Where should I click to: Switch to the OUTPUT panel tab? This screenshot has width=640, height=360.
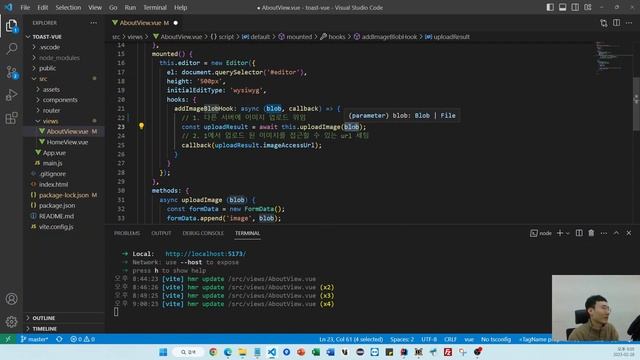[x=161, y=233]
